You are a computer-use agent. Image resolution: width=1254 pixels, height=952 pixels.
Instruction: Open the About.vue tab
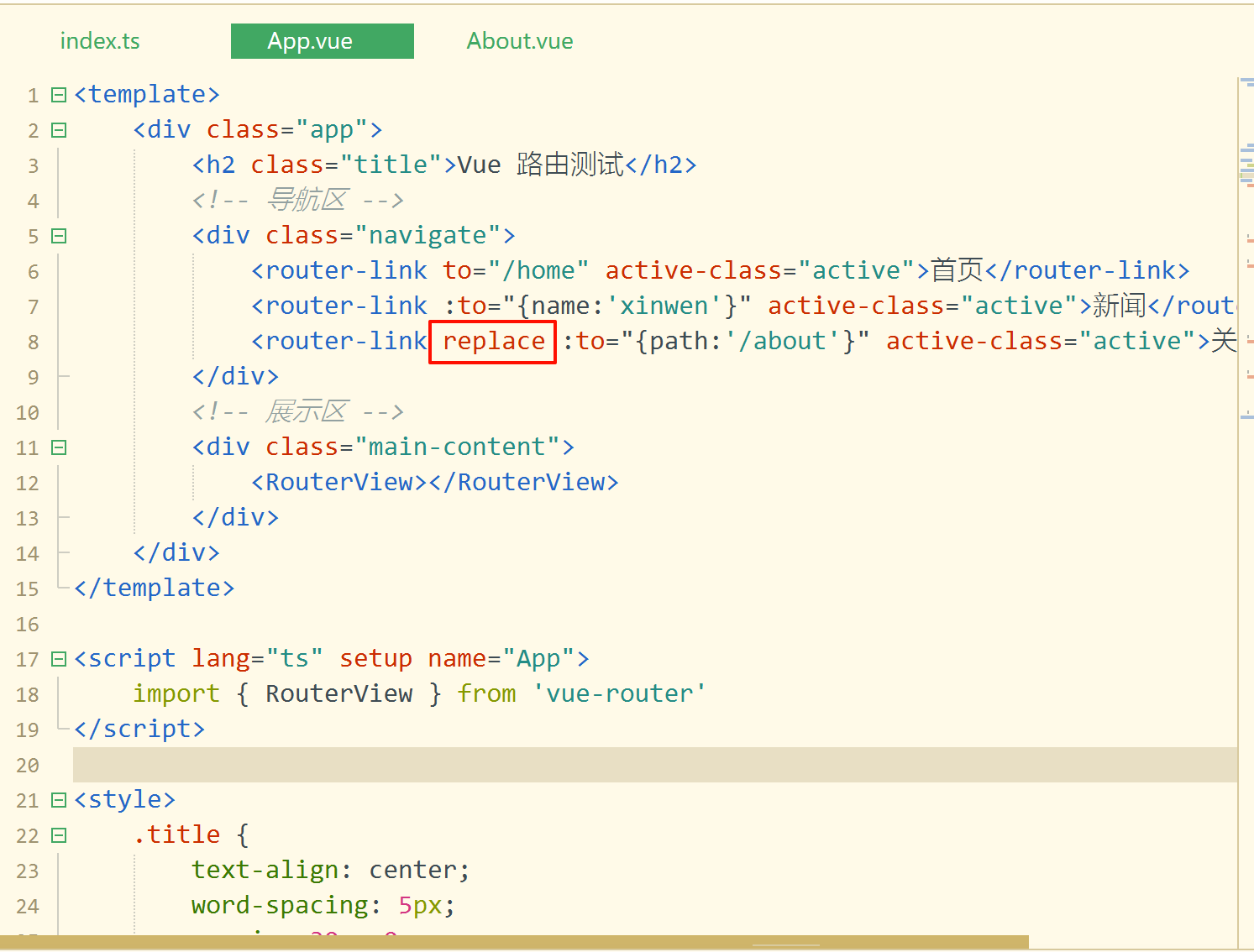pos(519,41)
